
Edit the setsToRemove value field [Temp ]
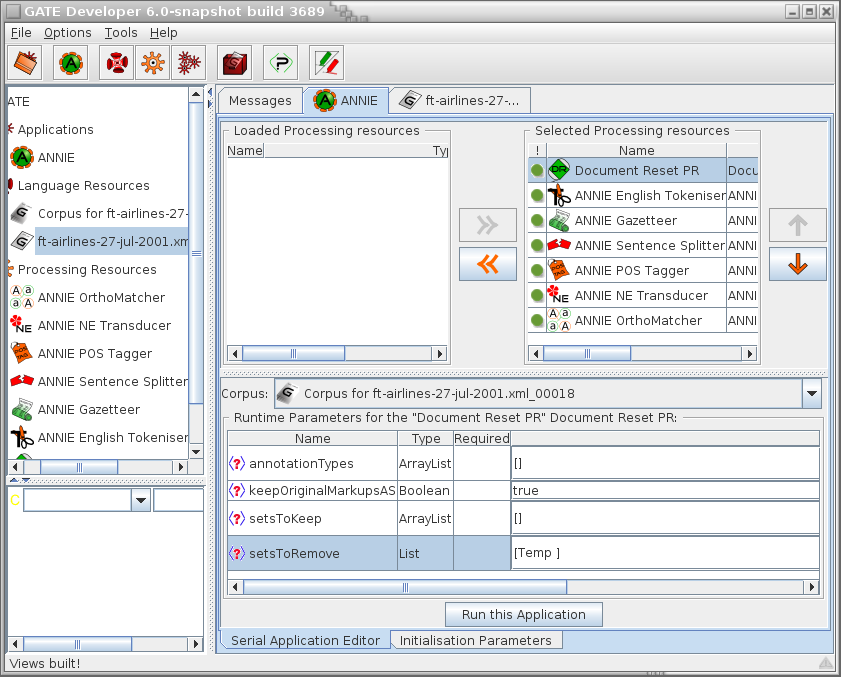665,553
